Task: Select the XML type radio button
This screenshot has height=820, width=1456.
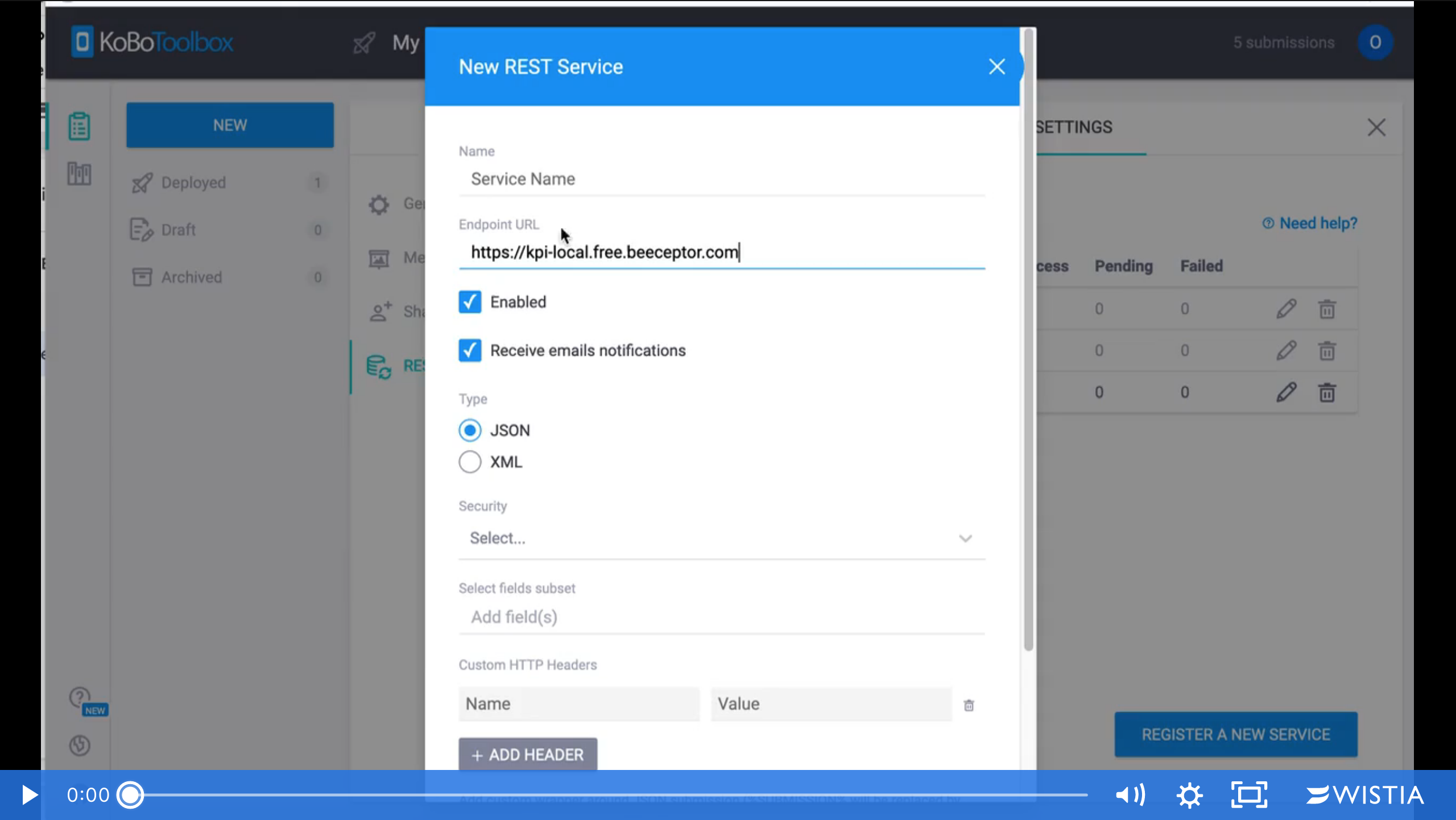Action: [470, 462]
